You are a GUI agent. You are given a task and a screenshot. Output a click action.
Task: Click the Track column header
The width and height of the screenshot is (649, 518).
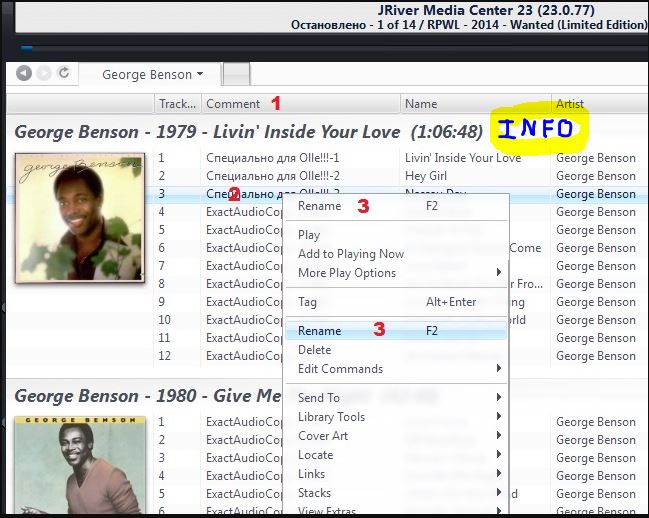click(178, 103)
